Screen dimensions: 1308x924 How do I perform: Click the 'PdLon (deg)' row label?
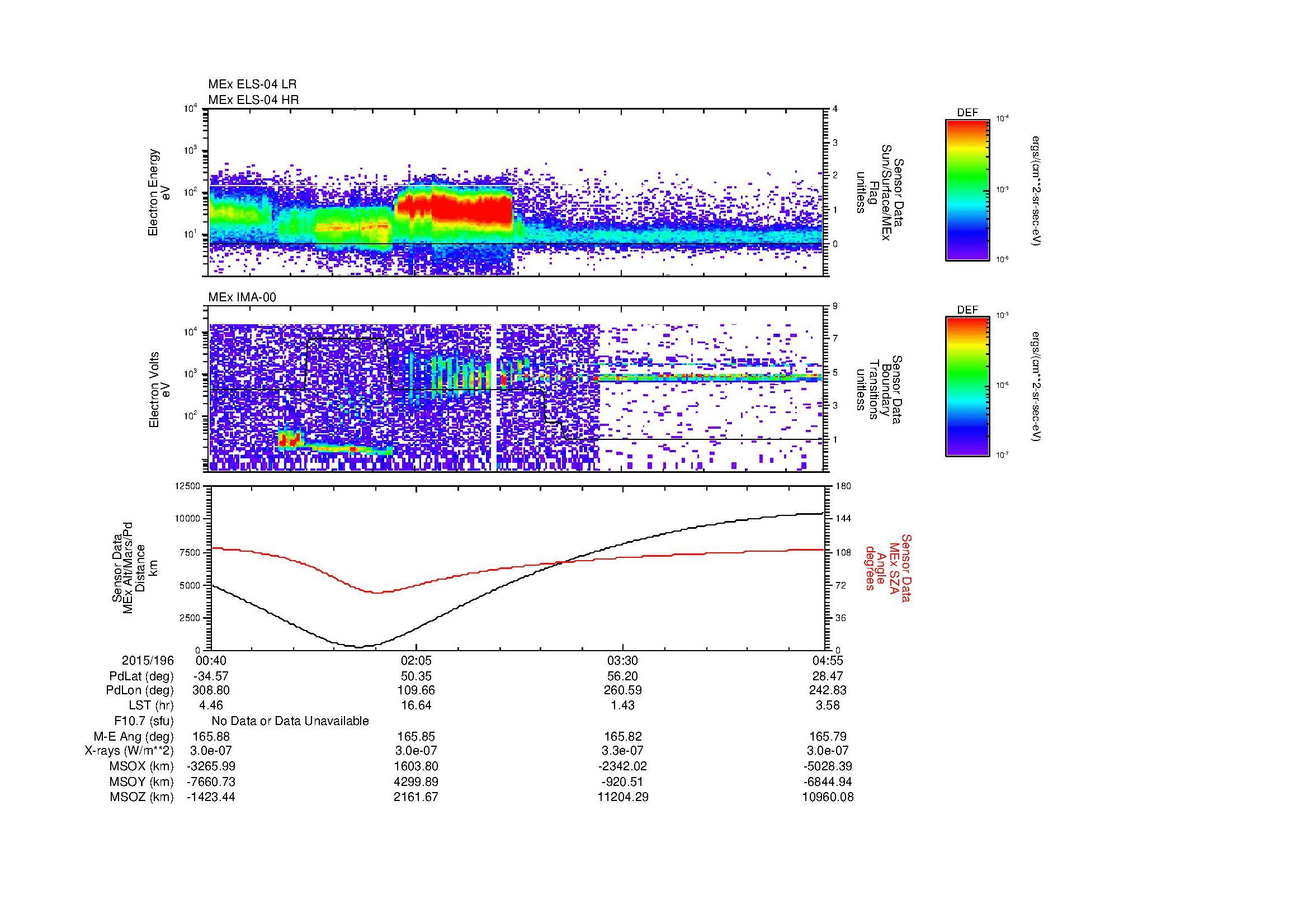pyautogui.click(x=140, y=690)
